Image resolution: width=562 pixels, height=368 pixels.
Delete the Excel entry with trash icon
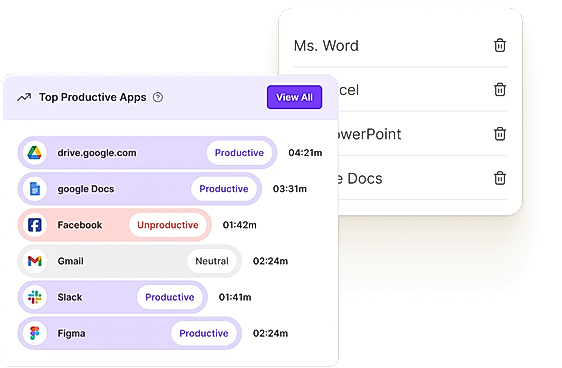(500, 90)
